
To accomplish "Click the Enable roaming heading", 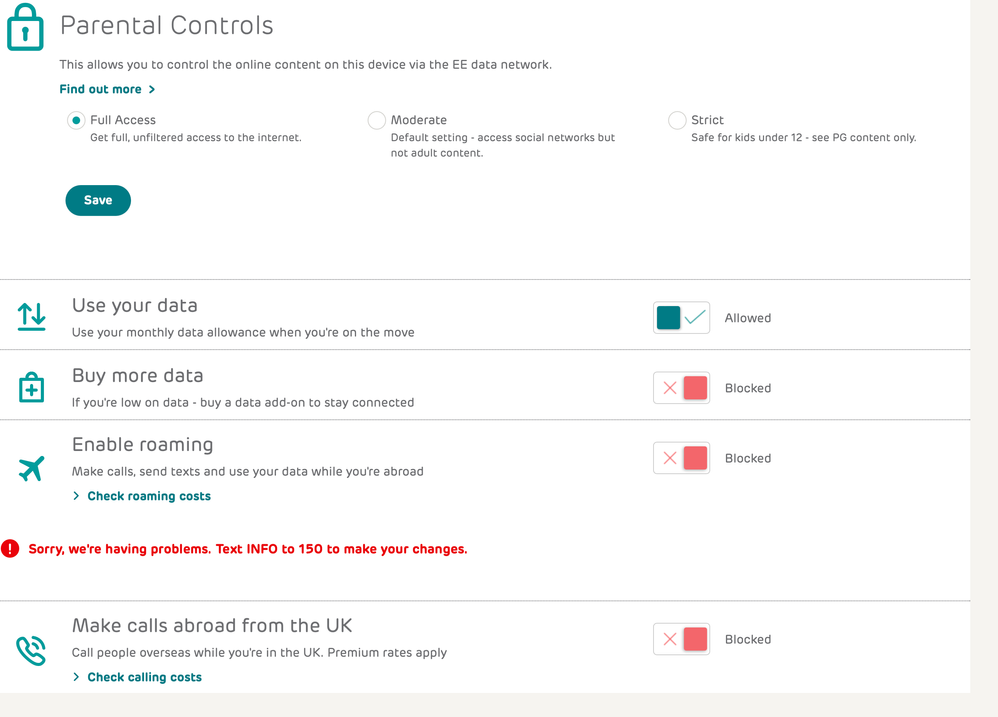I will click(143, 444).
